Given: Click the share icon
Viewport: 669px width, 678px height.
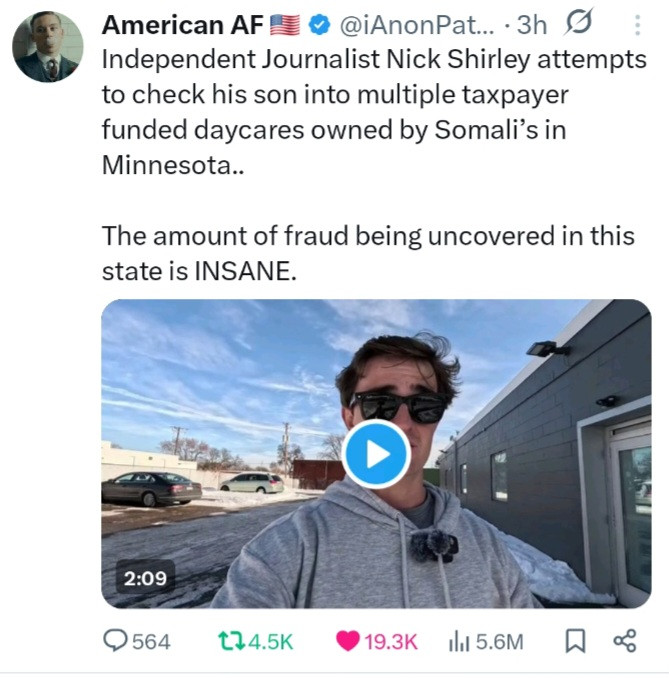Looking at the screenshot, I should coord(624,640).
